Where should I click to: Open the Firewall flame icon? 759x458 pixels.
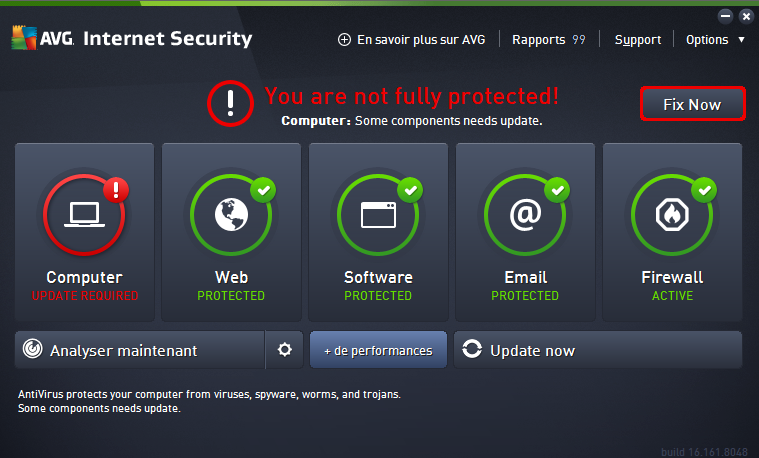coord(672,214)
